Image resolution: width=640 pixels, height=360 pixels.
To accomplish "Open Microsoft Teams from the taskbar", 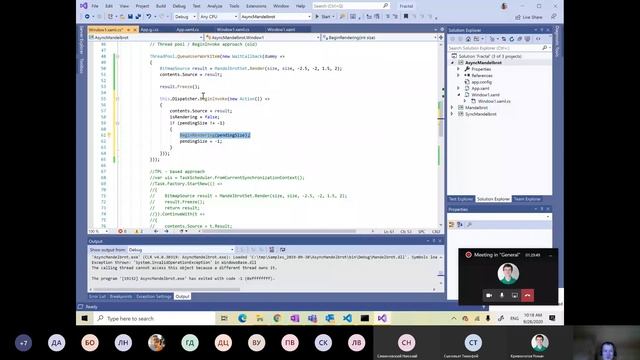I will click(x=312, y=318).
